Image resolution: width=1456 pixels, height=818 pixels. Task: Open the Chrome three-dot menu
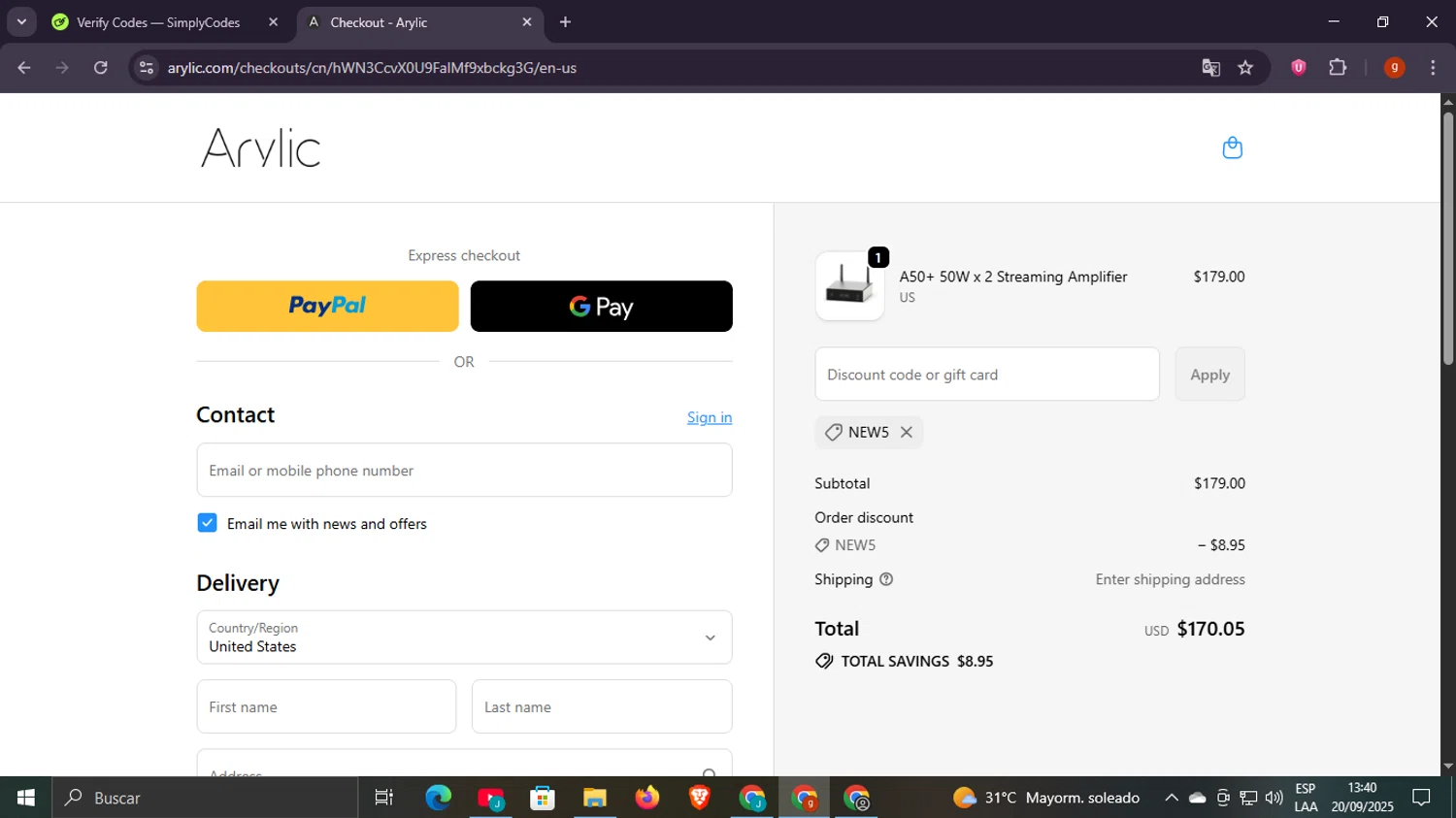[1433, 68]
